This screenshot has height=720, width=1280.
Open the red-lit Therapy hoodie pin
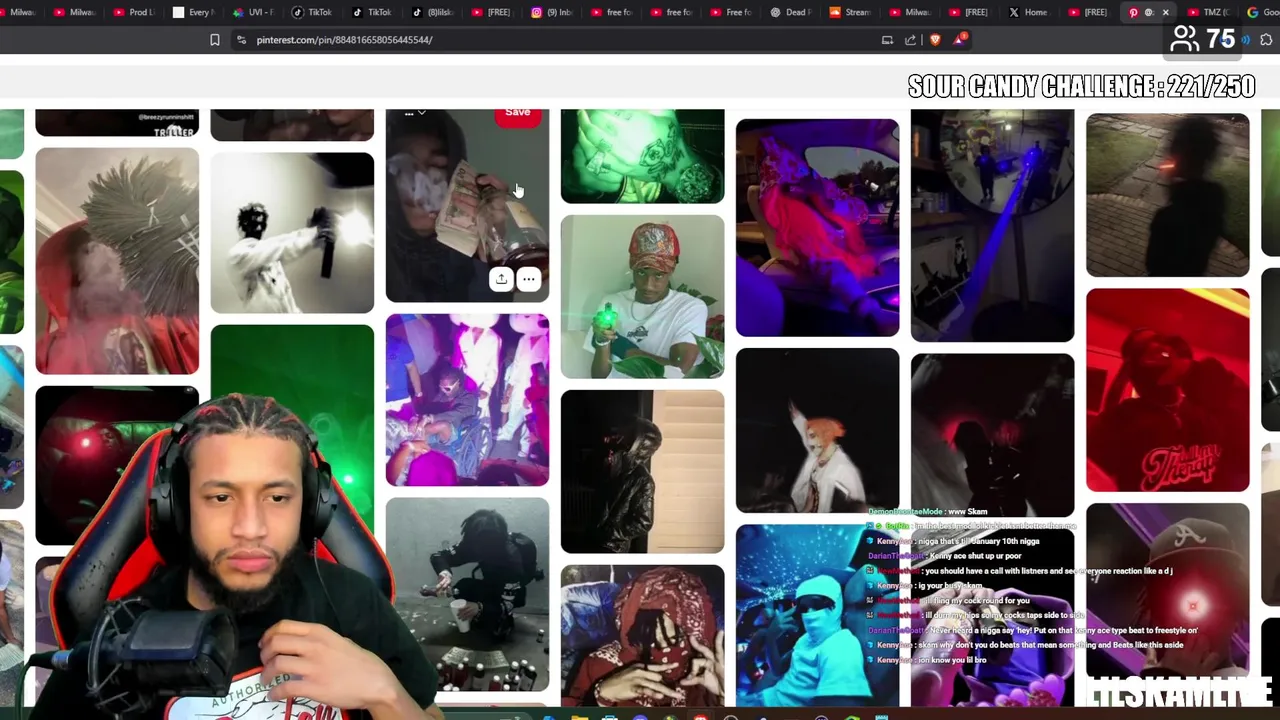(x=1167, y=390)
